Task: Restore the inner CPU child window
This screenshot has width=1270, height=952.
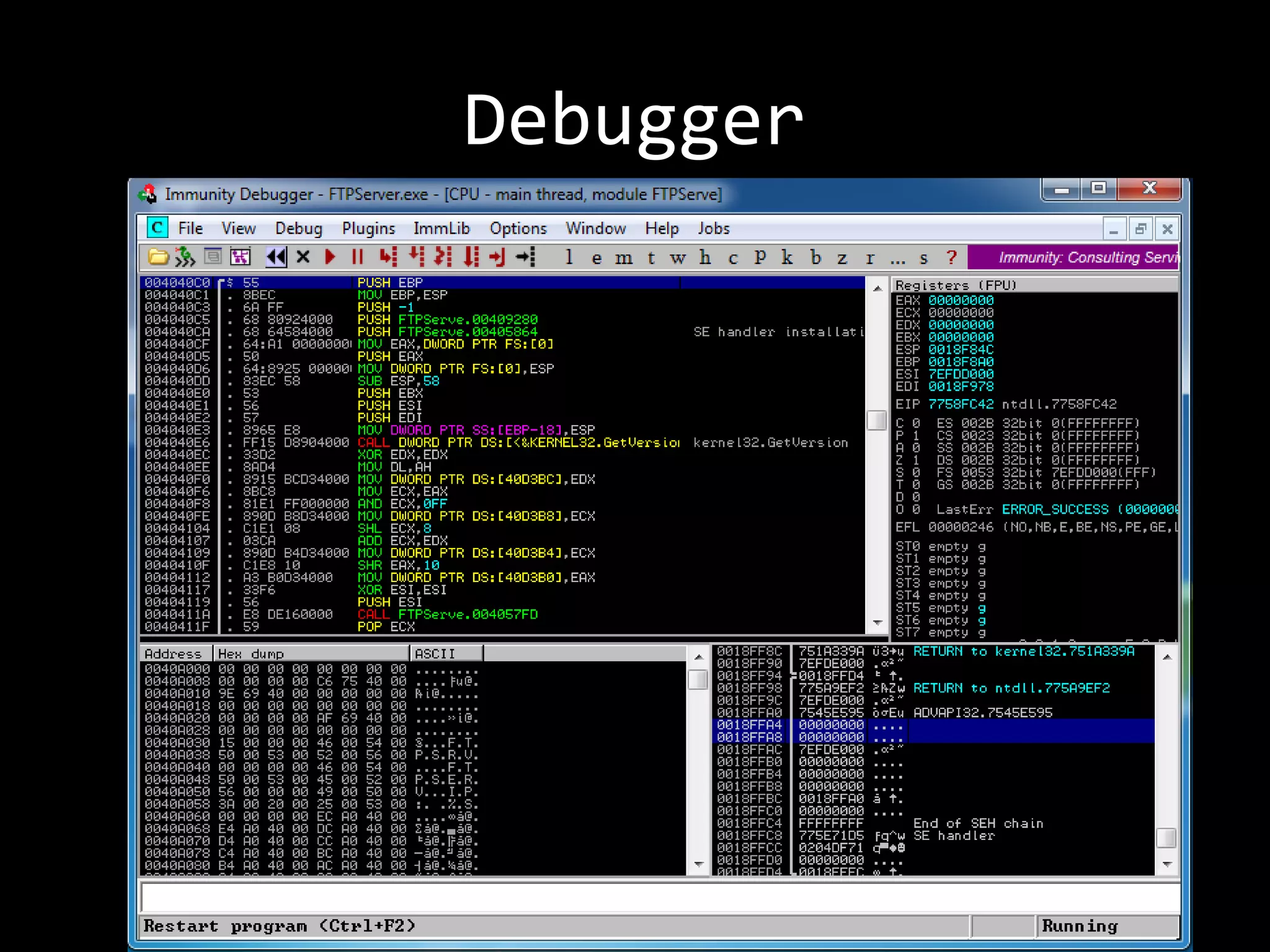Action: [1140, 229]
